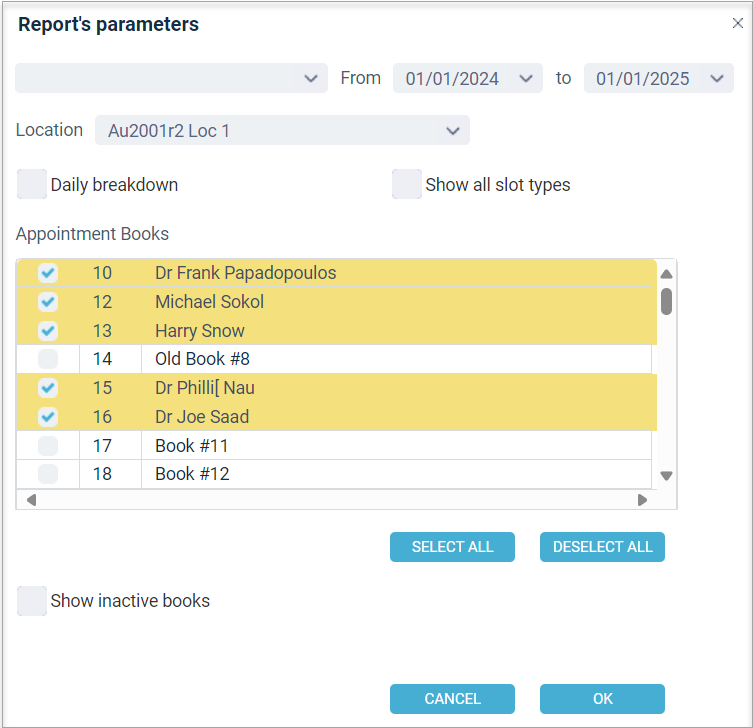This screenshot has width=753, height=728.
Task: Click the horizontal scroll right arrow
Action: [642, 500]
